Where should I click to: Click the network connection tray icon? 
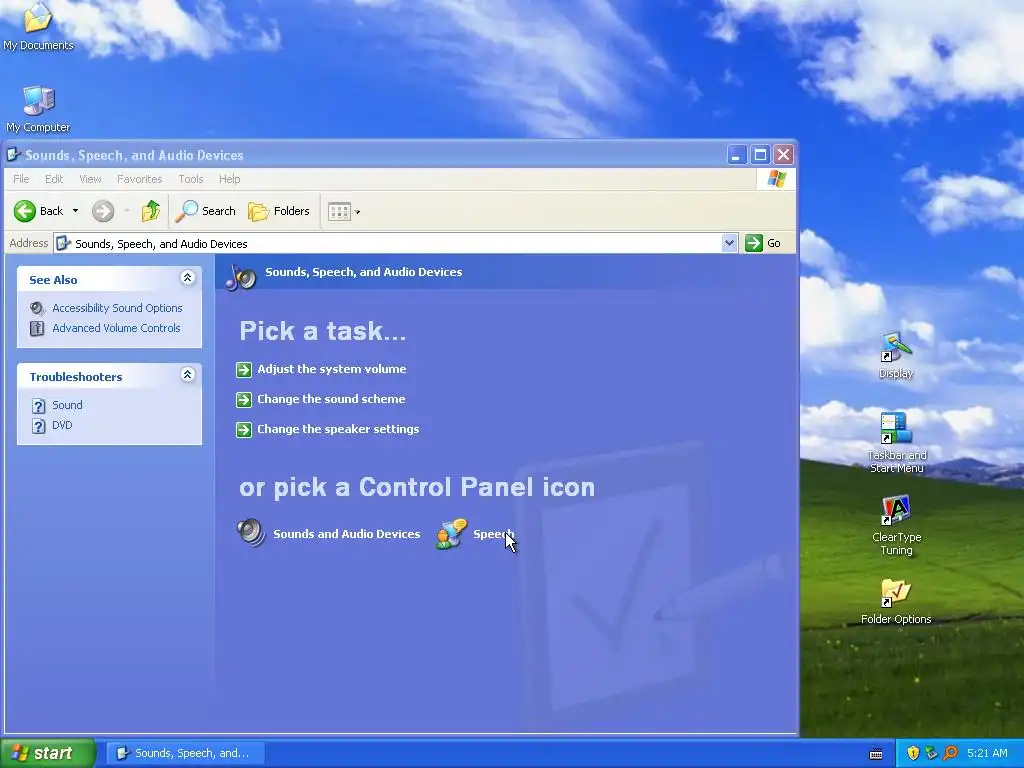coord(931,753)
